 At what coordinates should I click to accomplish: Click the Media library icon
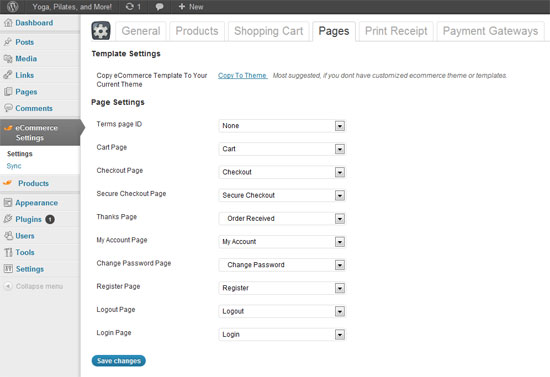click(8, 59)
